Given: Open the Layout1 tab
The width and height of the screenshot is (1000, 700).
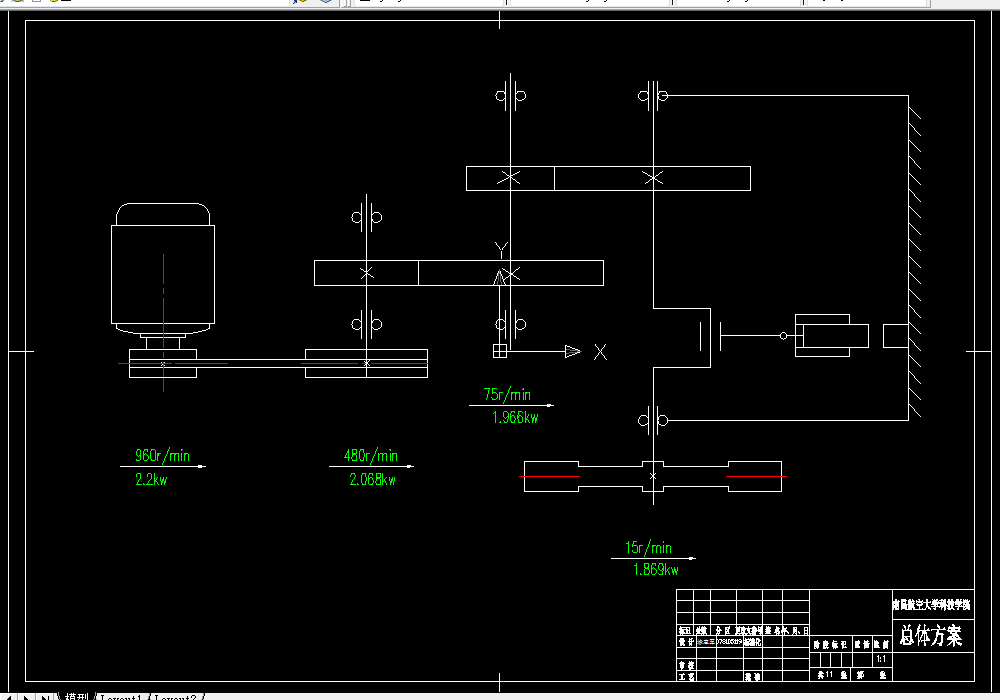Looking at the screenshot, I should pos(121,697).
